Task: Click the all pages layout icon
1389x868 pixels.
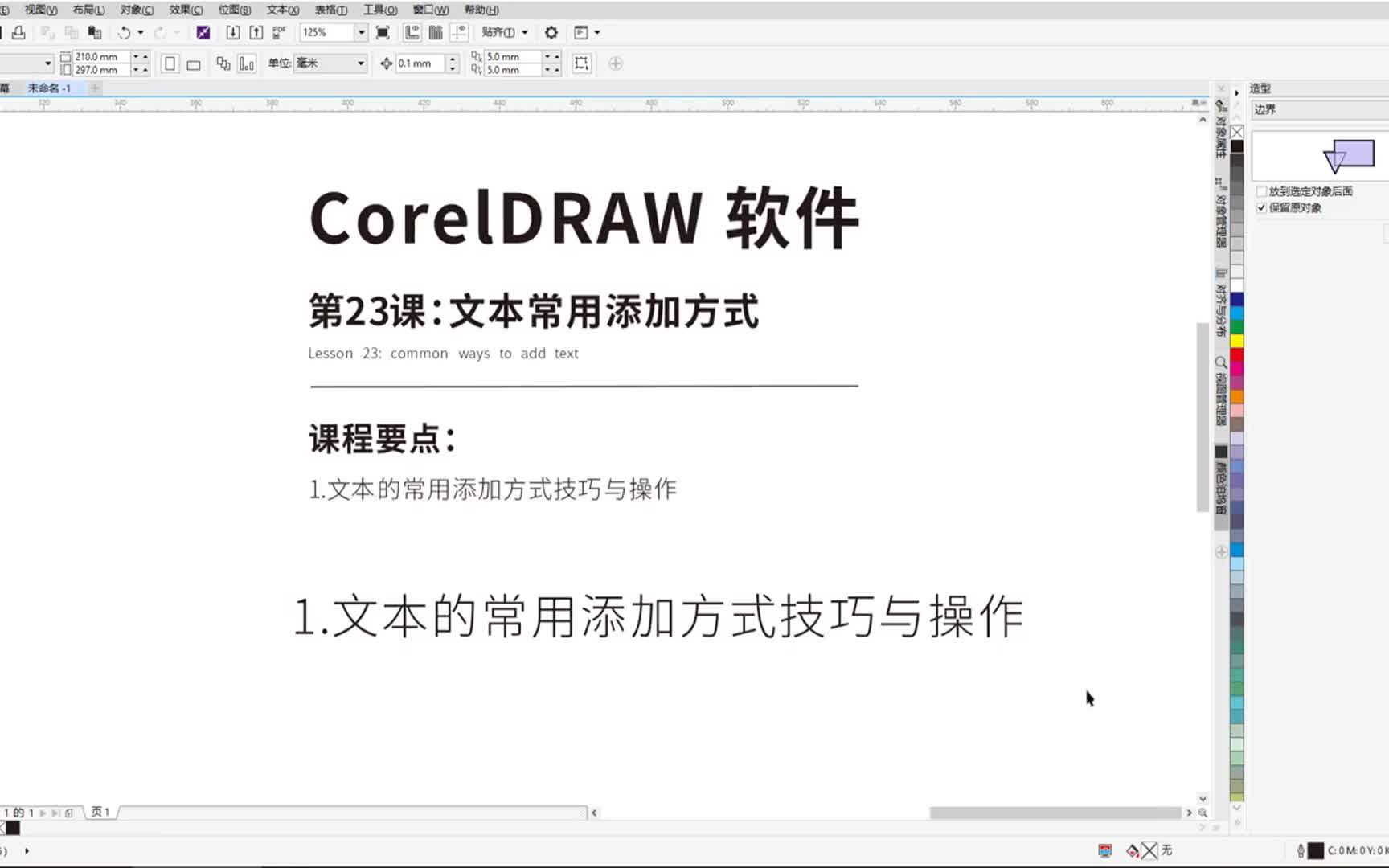Action: pos(223,63)
